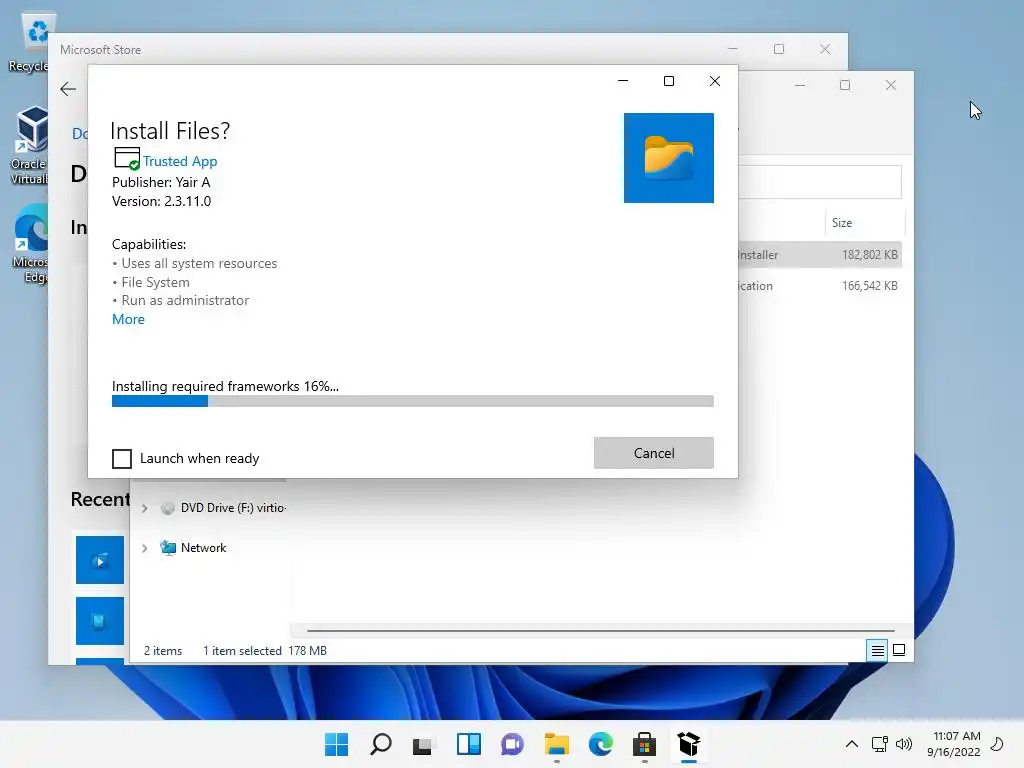Switch Explorer to large icons view
Viewport: 1024px width, 768px height.
click(x=899, y=650)
